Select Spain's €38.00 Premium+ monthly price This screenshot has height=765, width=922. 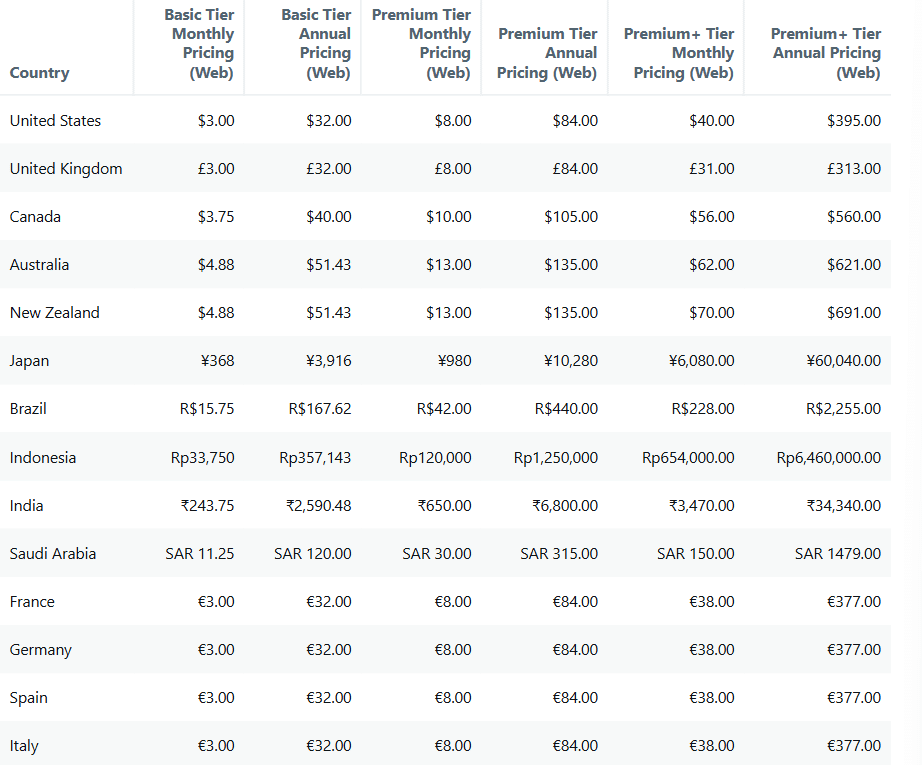coord(711,698)
